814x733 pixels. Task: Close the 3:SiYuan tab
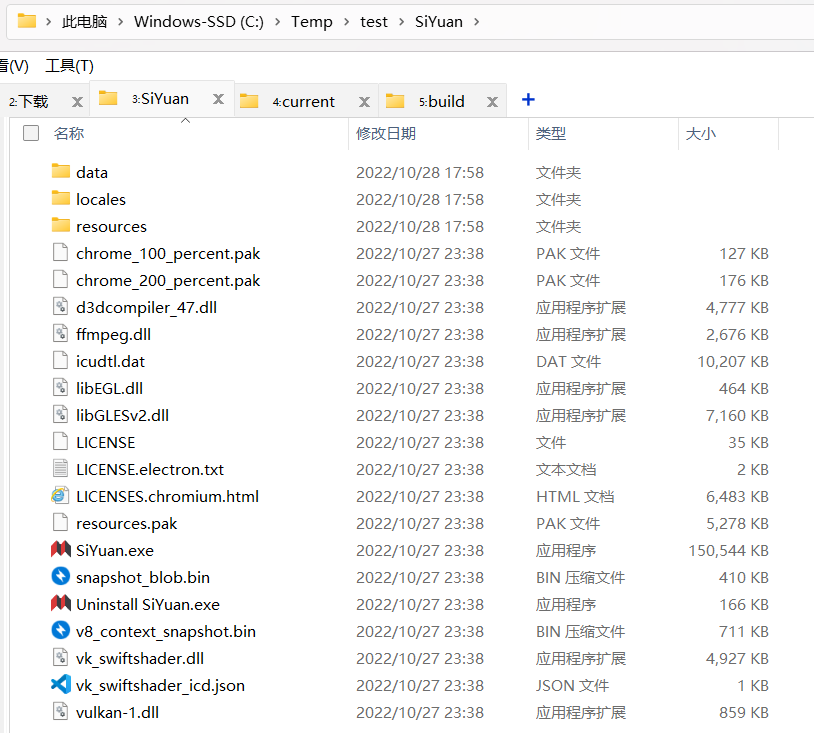click(219, 99)
